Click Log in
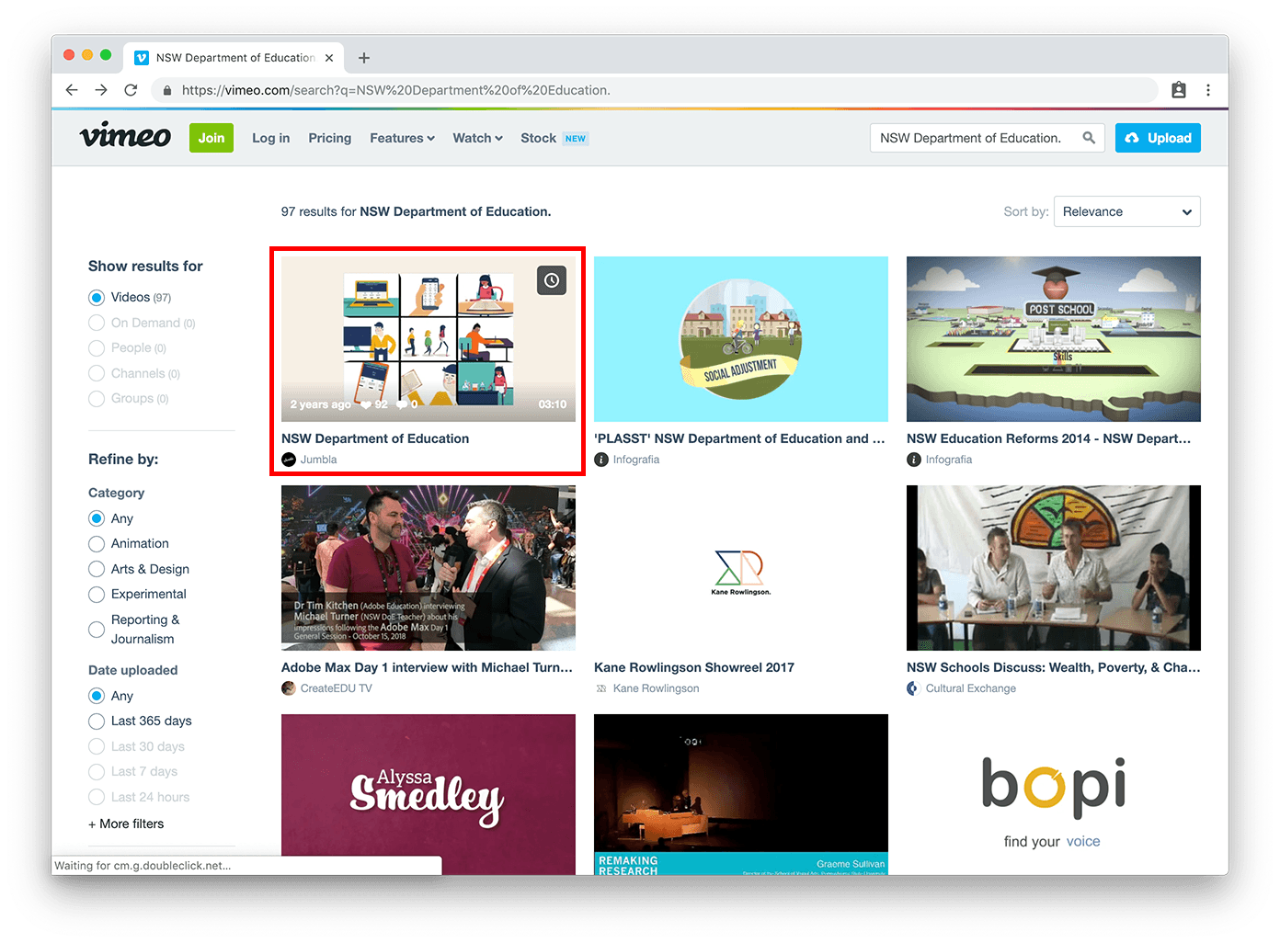This screenshot has height=943, width=1280. point(271,138)
